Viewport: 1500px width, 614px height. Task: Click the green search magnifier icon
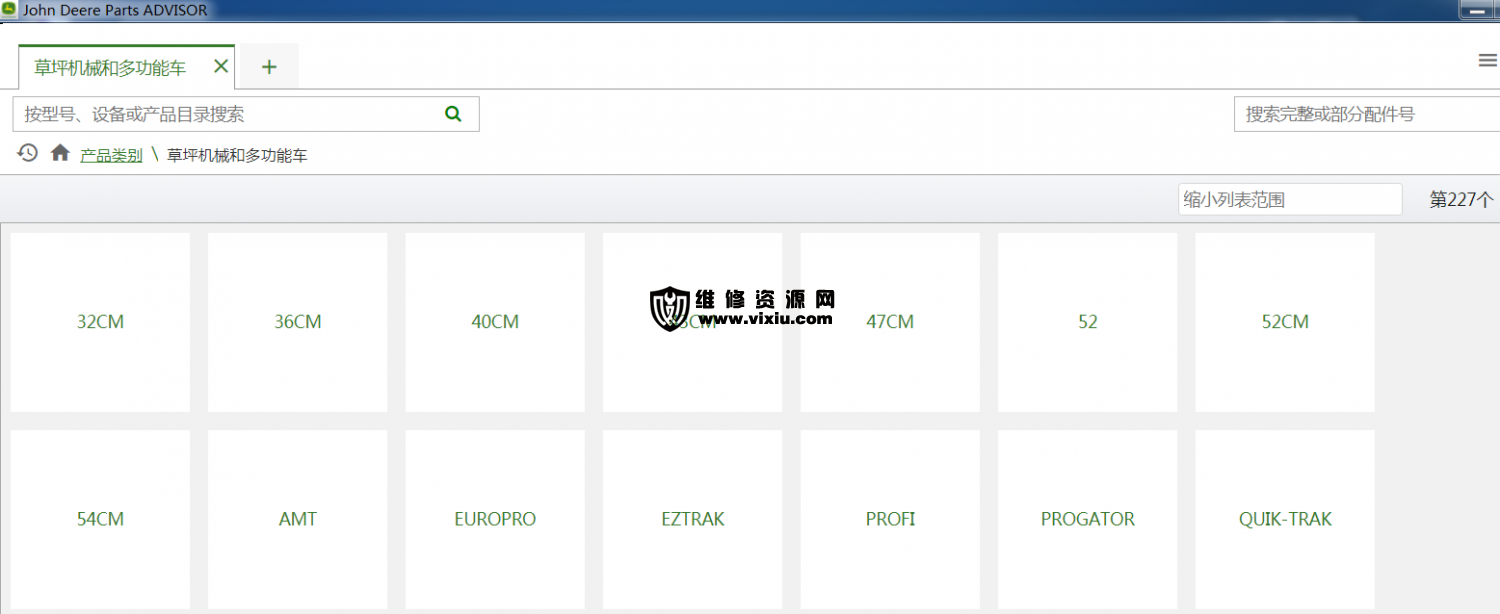[x=453, y=114]
